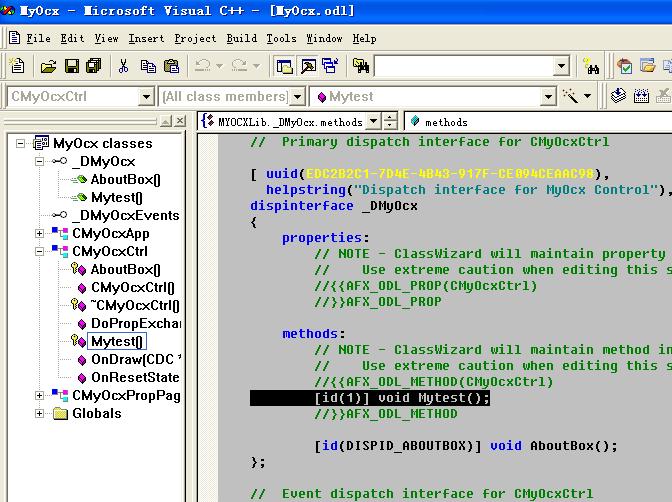Click the scope navigation up-down stepper

point(390,122)
